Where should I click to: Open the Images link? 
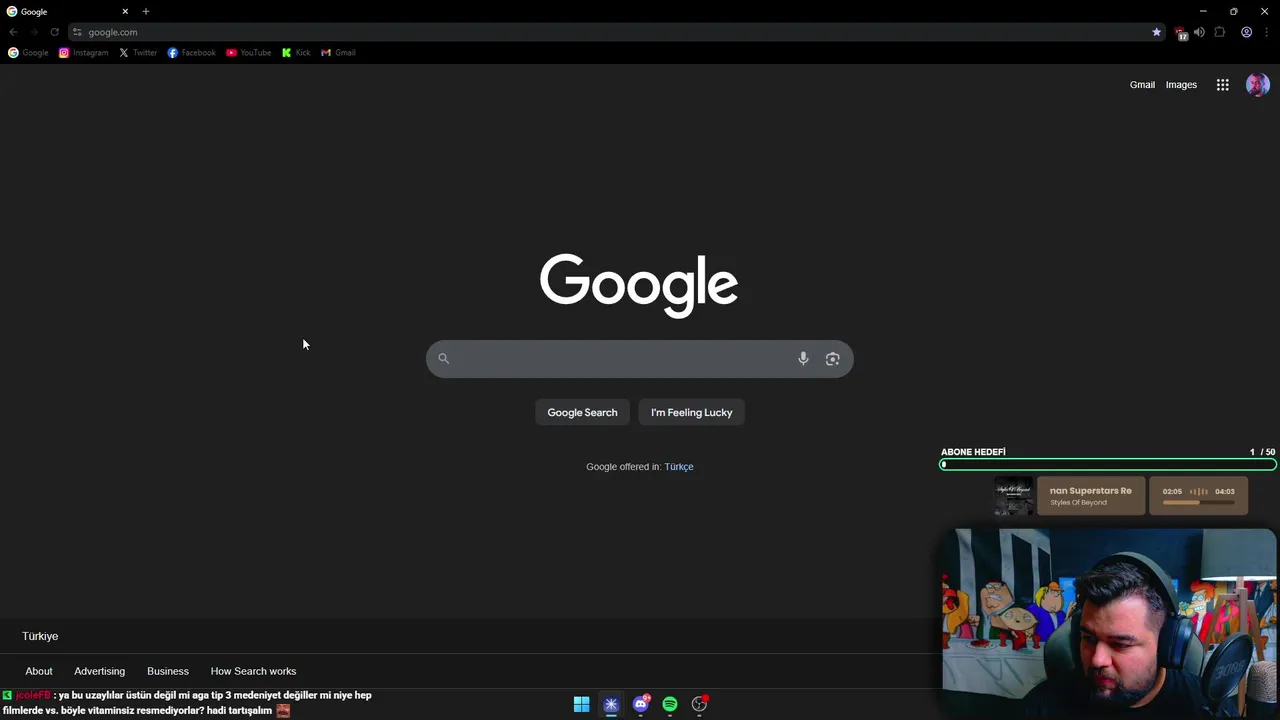1181,85
